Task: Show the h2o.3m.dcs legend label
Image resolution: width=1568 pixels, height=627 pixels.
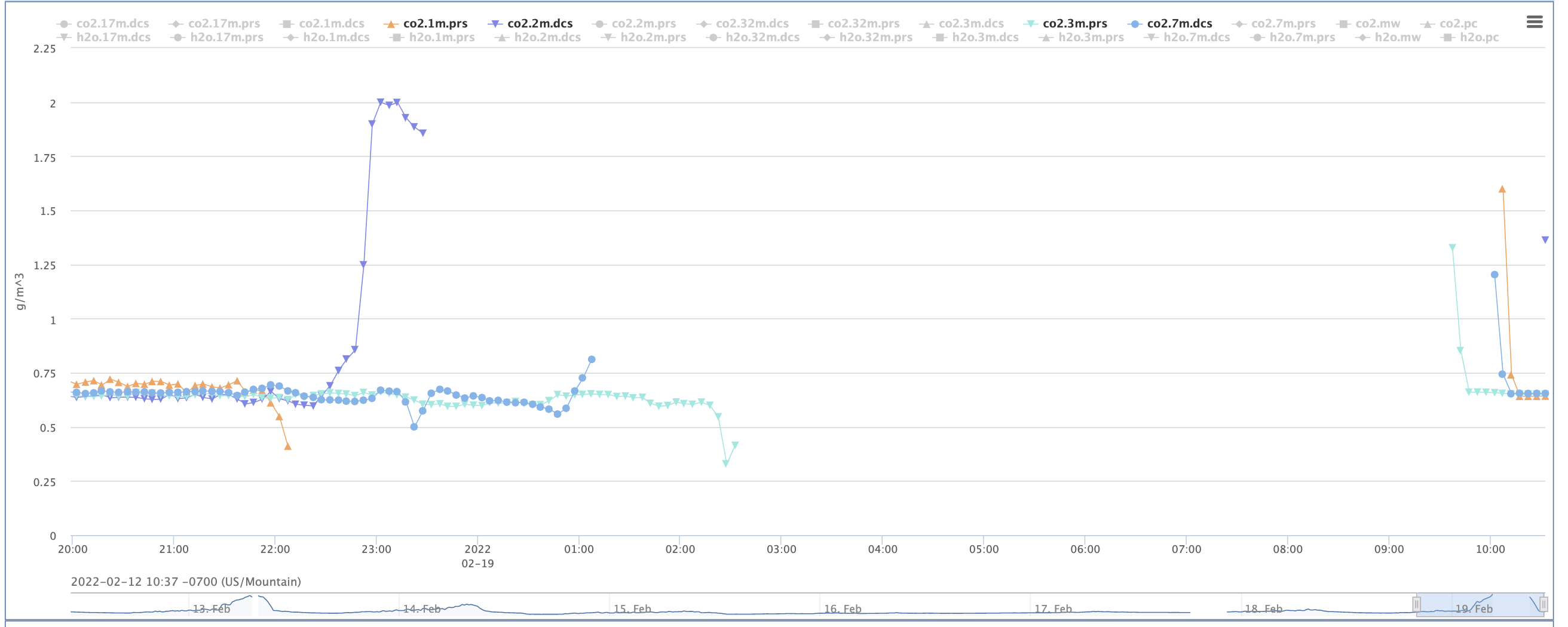Action: tap(985, 38)
